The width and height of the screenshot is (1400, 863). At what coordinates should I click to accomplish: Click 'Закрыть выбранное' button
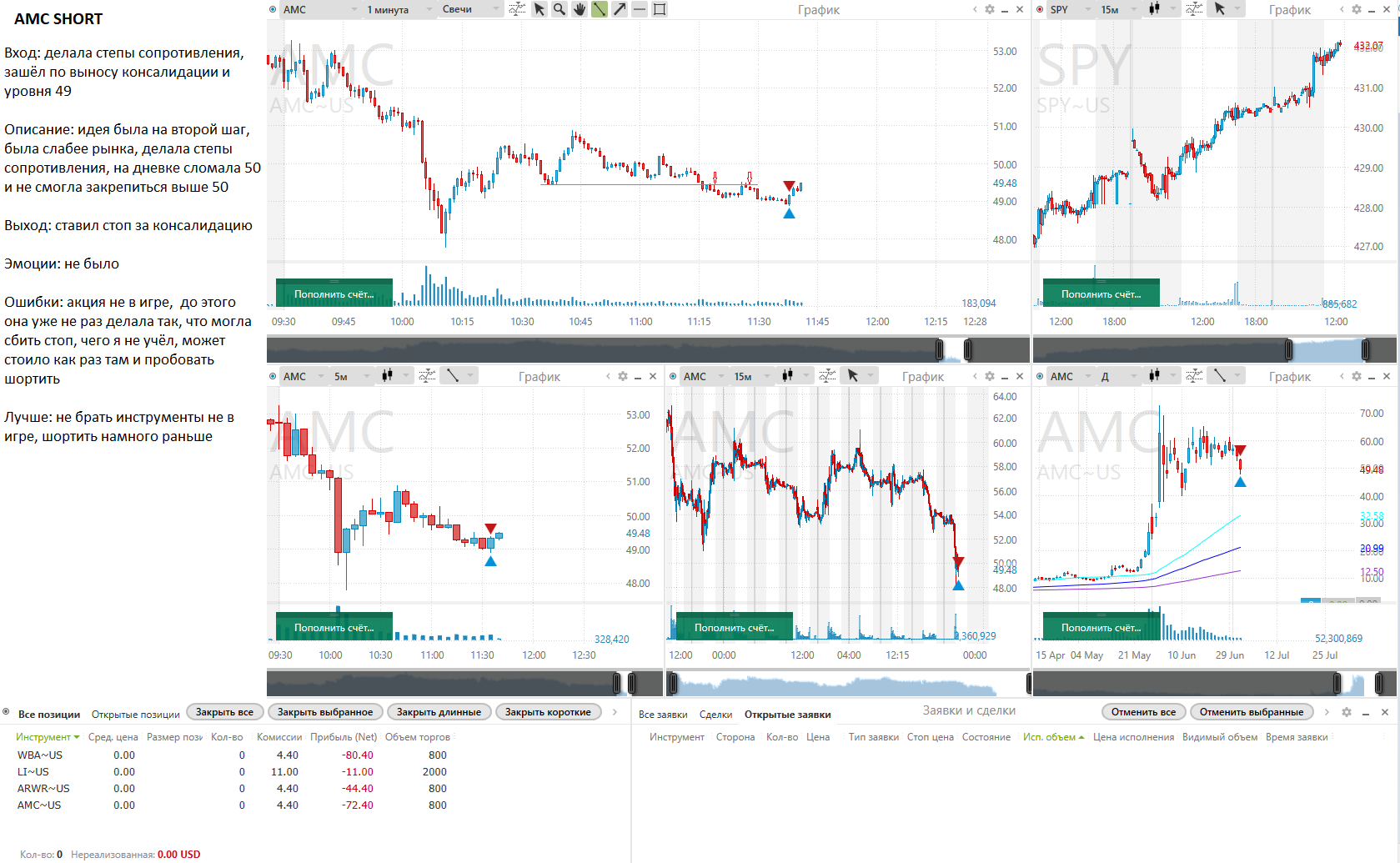[x=325, y=712]
